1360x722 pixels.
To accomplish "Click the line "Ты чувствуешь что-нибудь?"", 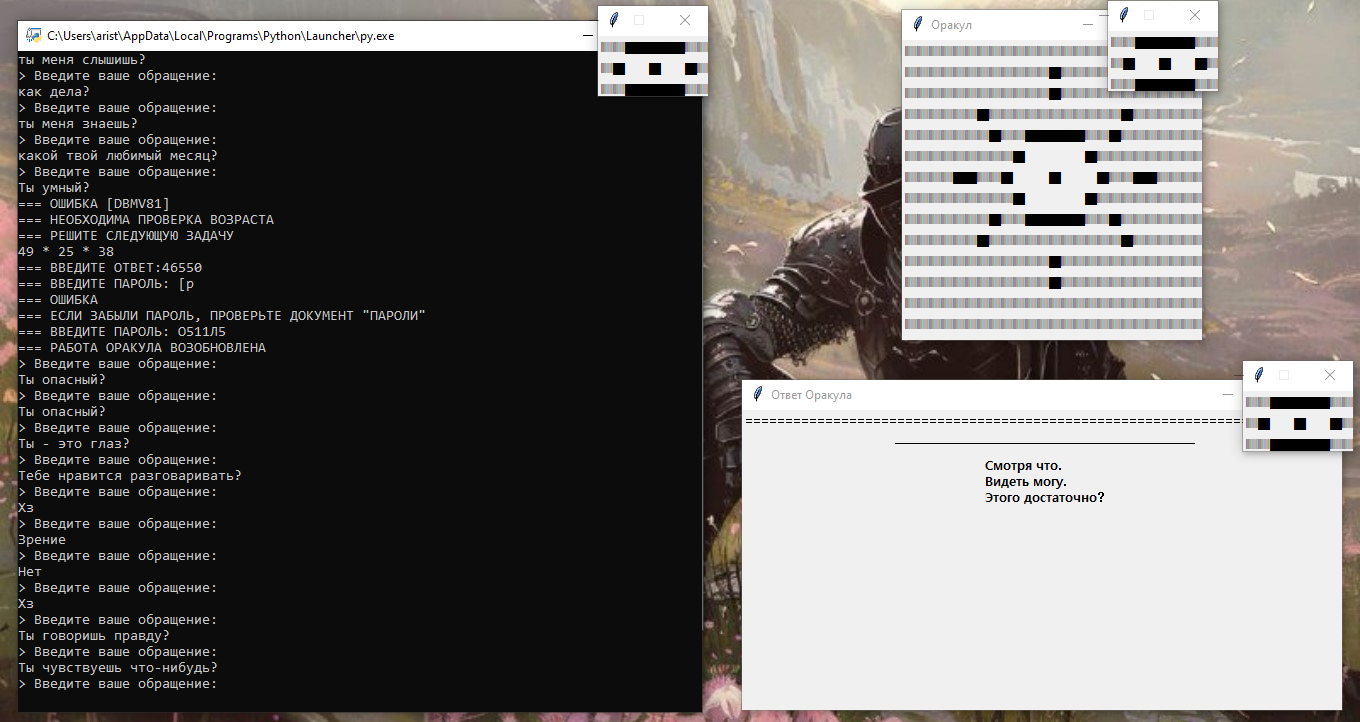I will point(118,668).
